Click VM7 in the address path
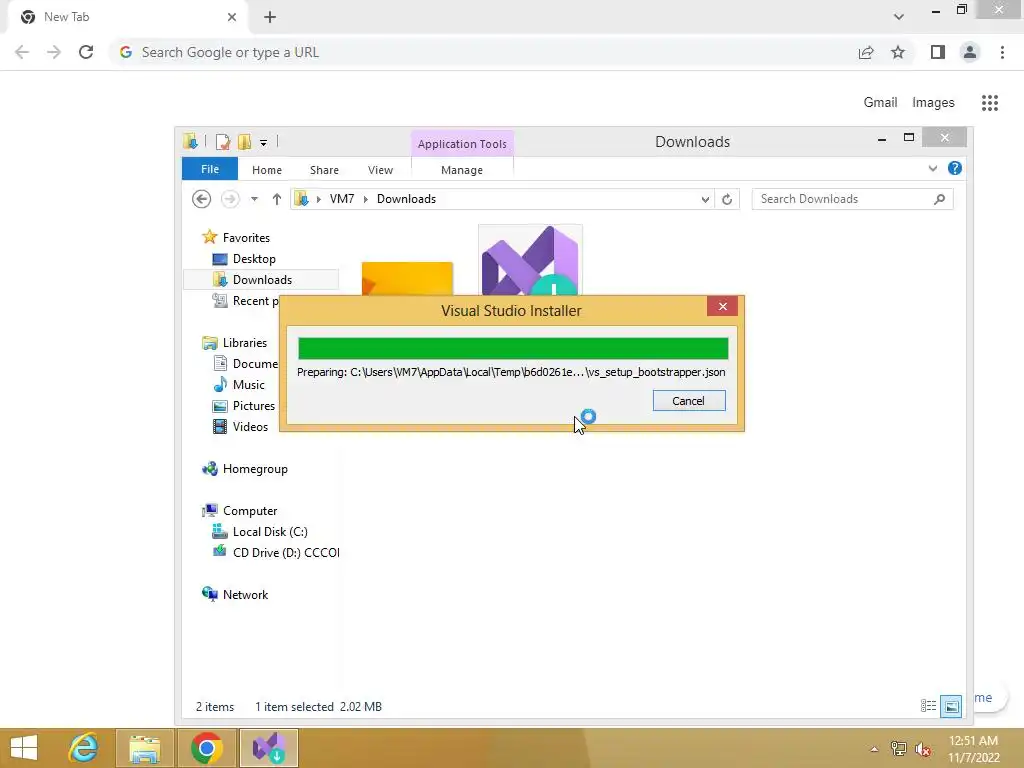 342,199
